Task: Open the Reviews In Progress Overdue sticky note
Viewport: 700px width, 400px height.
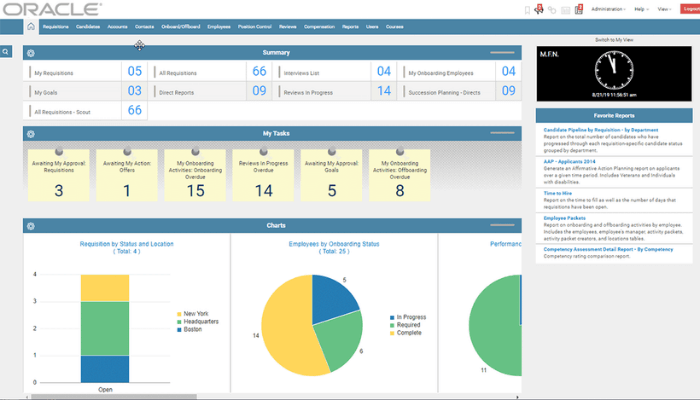Action: (263, 175)
